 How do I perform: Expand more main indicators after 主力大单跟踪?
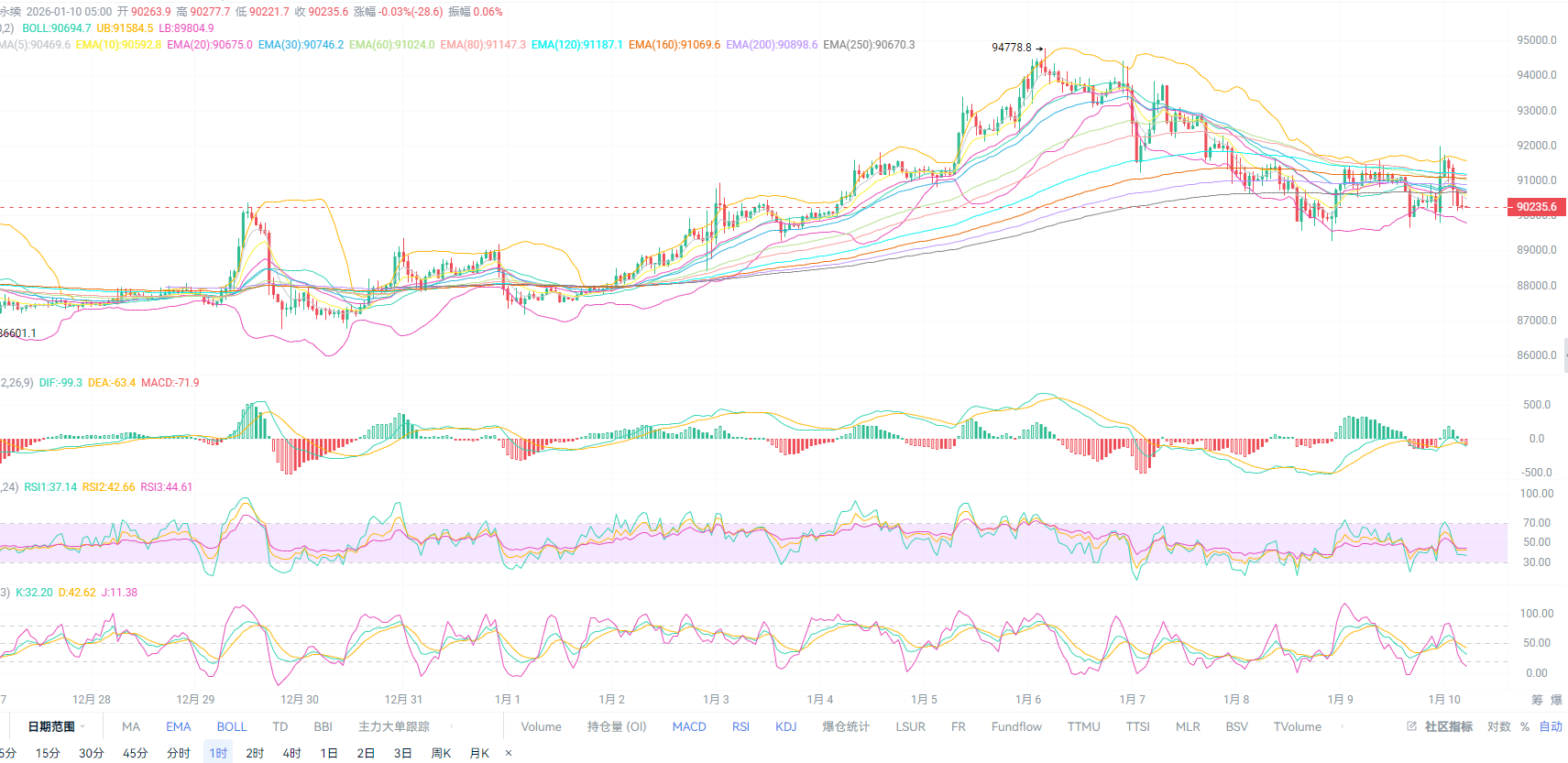pyautogui.click(x=451, y=726)
